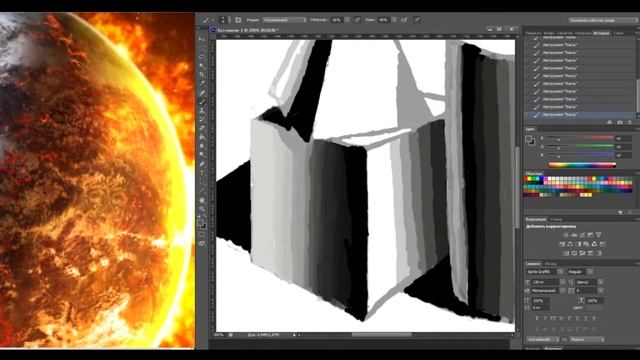640x360 pixels.
Task: Open the Regular font style dropdown
Action: point(590,272)
